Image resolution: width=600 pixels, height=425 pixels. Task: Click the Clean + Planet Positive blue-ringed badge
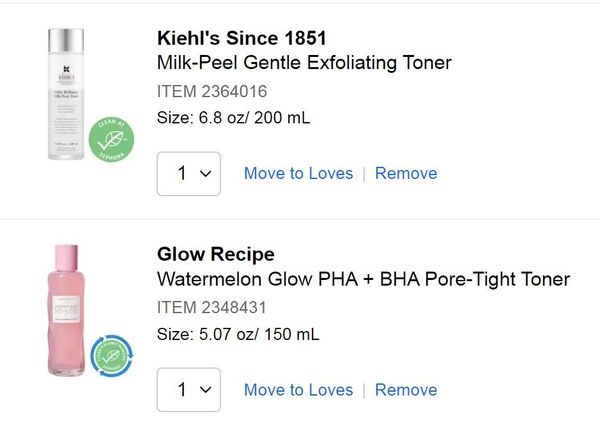(111, 355)
